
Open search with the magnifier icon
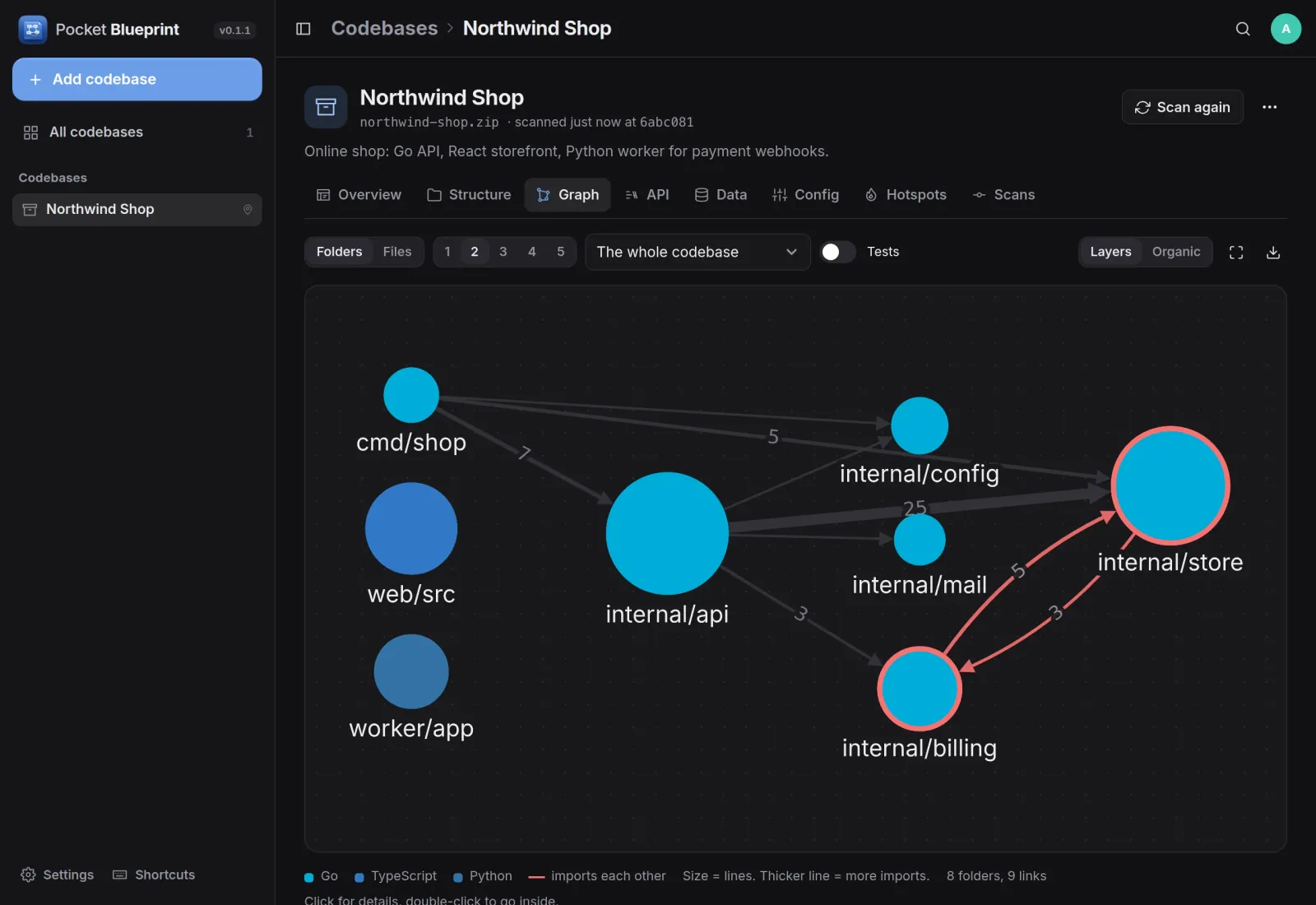pos(1243,29)
